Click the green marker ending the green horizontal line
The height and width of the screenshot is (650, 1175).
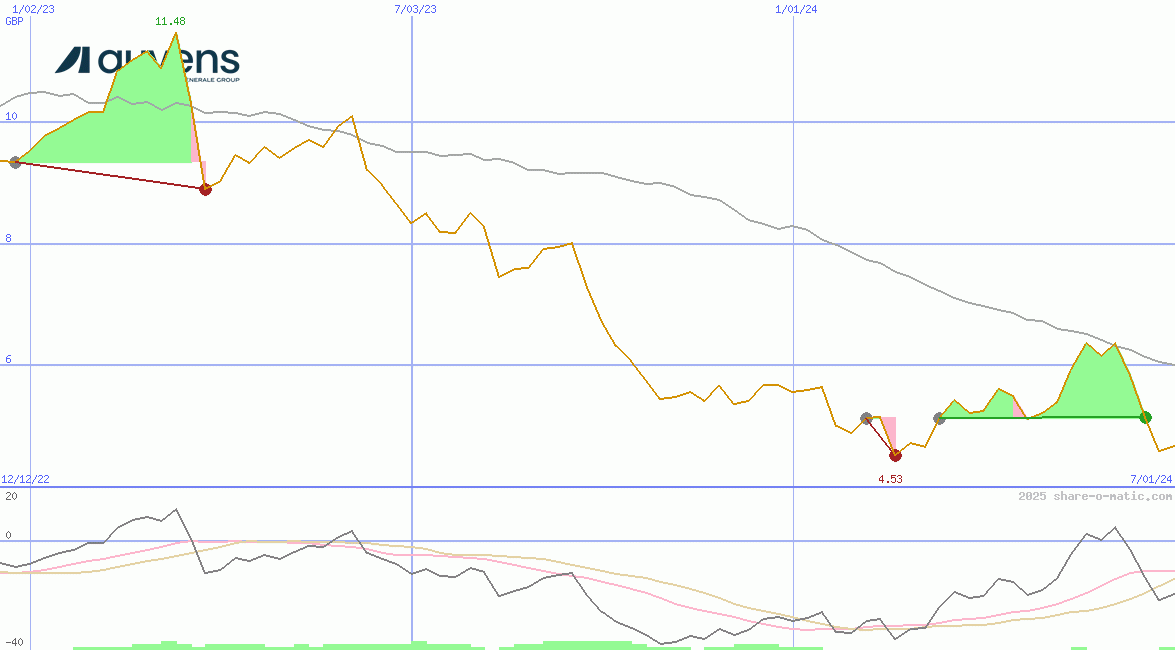click(x=1146, y=417)
